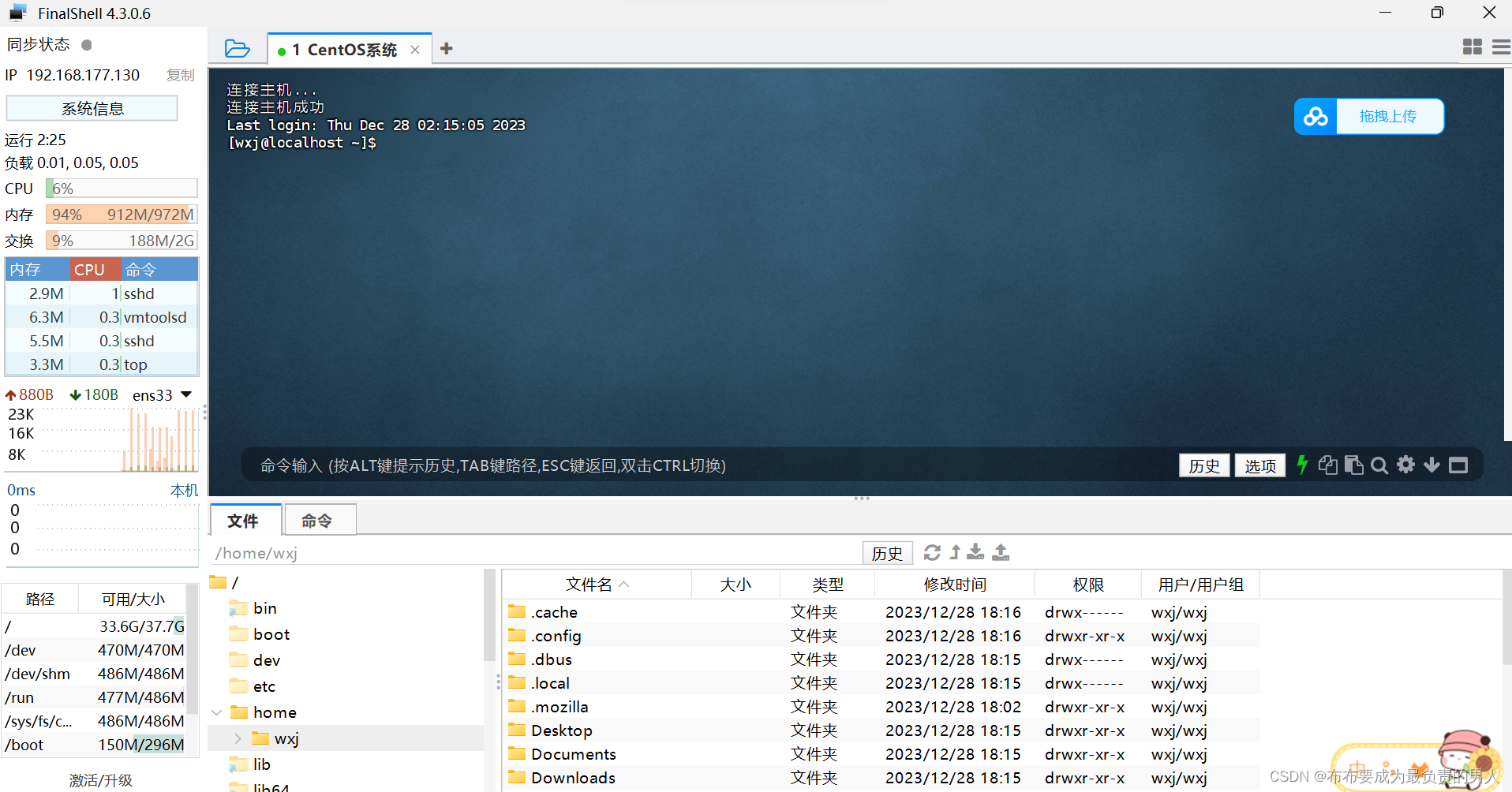Sort by 文件名 column header

click(597, 585)
